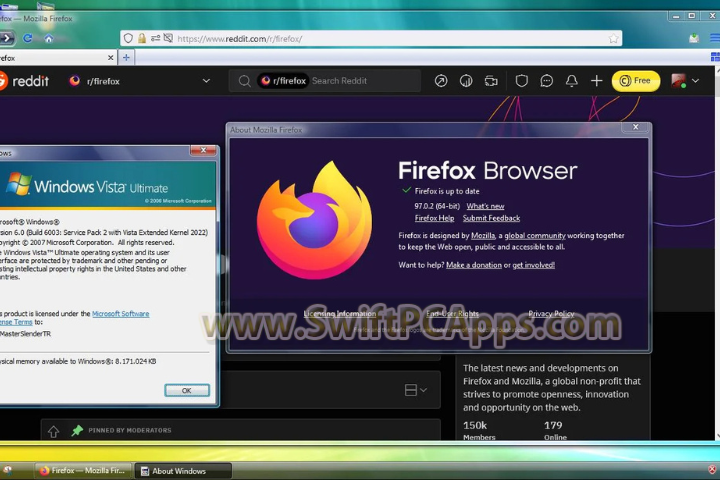This screenshot has width=720, height=480.
Task: Open Make a donation link
Action: pyautogui.click(x=474, y=265)
